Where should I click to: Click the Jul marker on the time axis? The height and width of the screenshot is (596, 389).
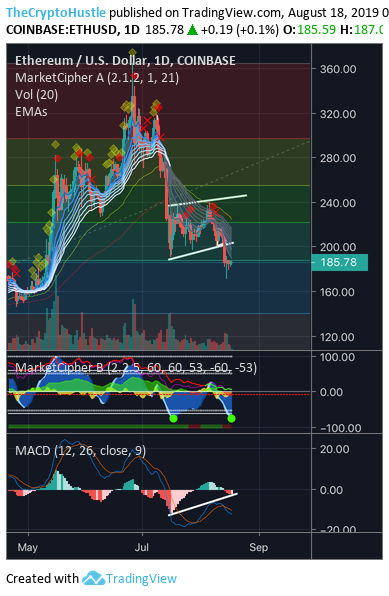(142, 547)
